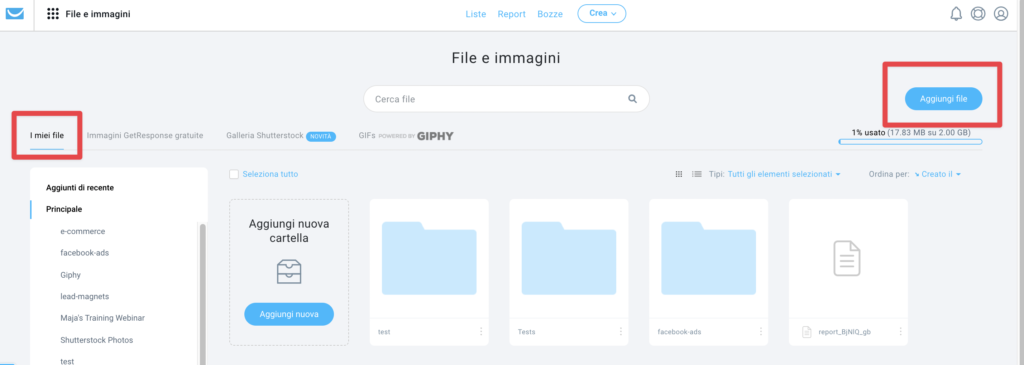Open Report in the top navigation
The width and height of the screenshot is (1024, 365).
(511, 14)
